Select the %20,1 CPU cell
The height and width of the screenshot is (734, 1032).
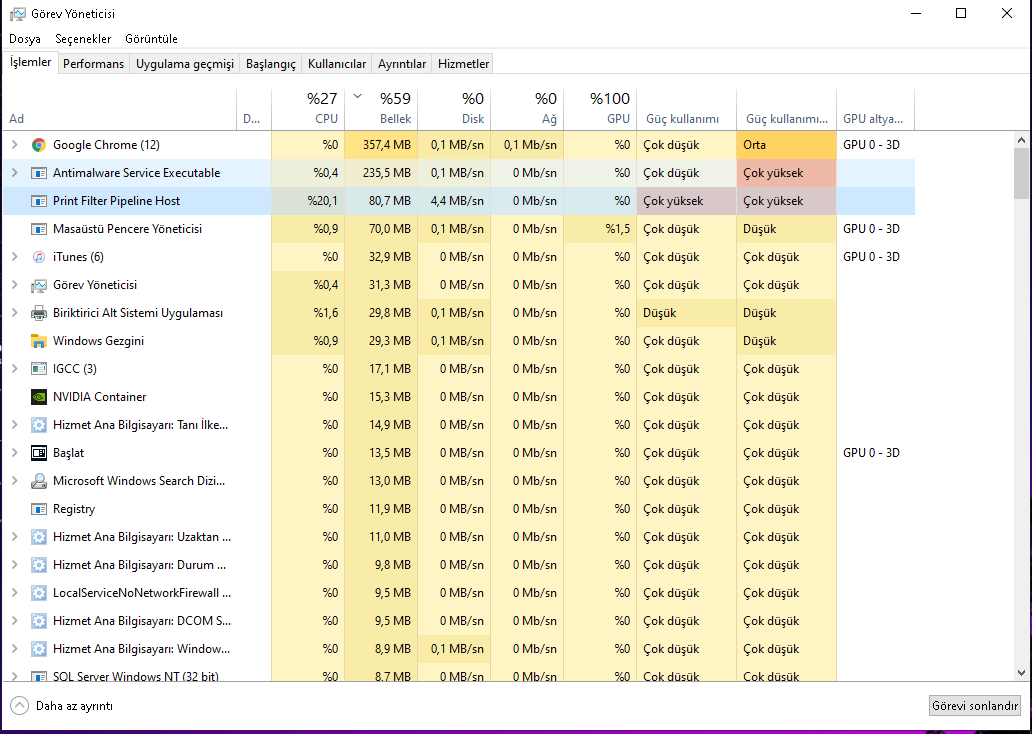pos(308,201)
